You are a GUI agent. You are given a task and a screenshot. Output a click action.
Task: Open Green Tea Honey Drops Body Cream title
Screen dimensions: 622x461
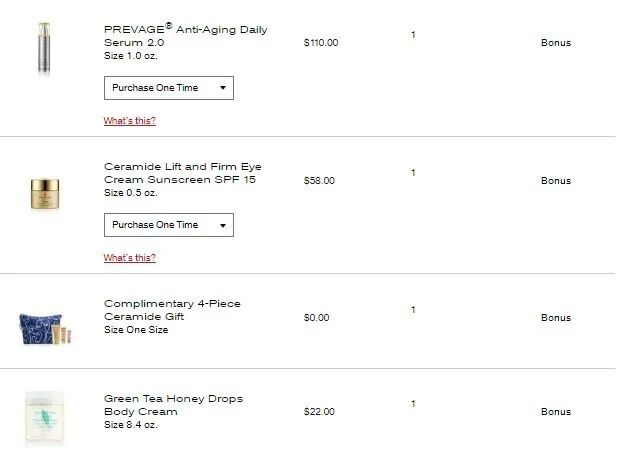[x=173, y=405]
